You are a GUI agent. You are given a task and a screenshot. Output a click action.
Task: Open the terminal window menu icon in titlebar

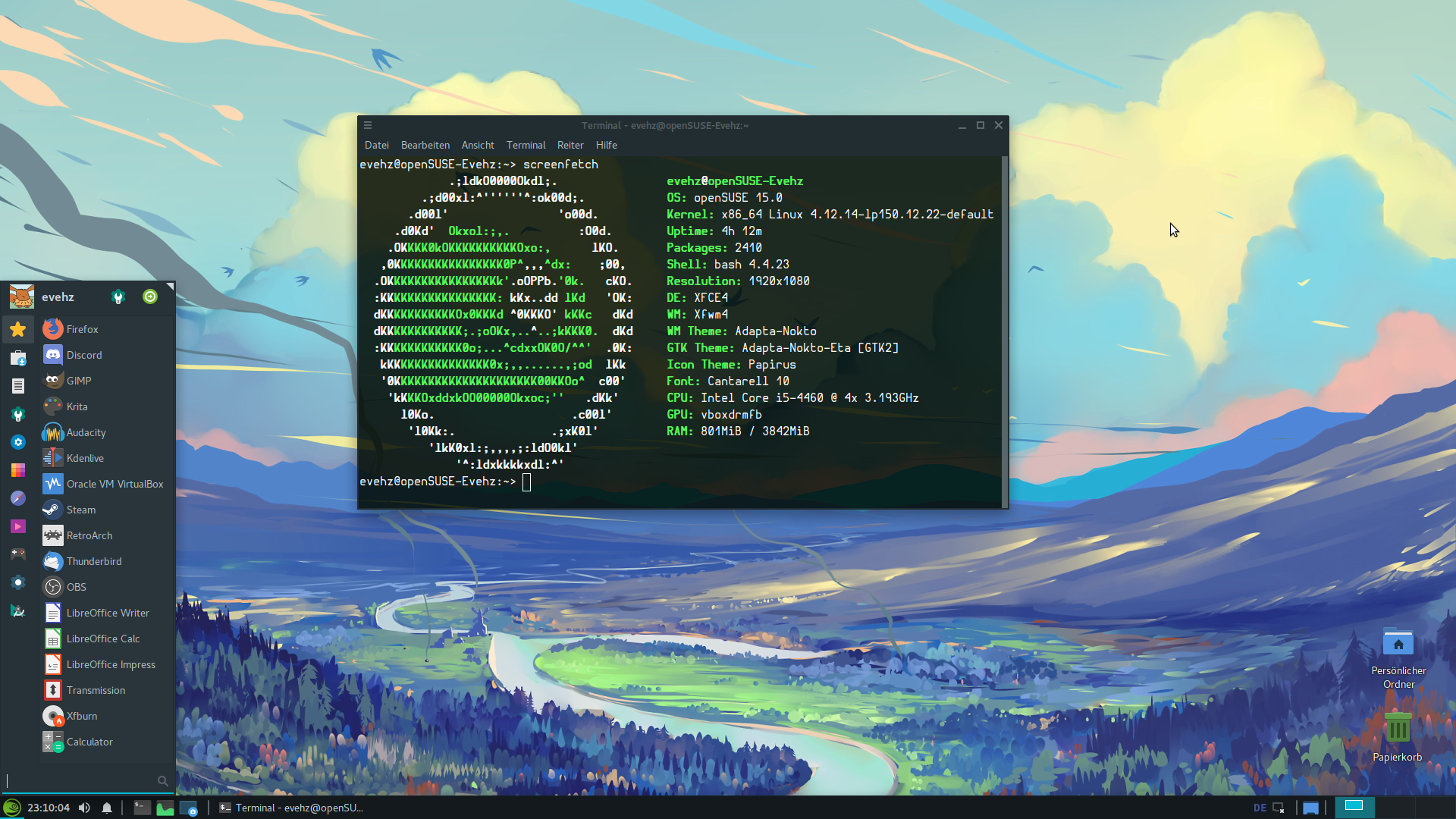click(368, 125)
